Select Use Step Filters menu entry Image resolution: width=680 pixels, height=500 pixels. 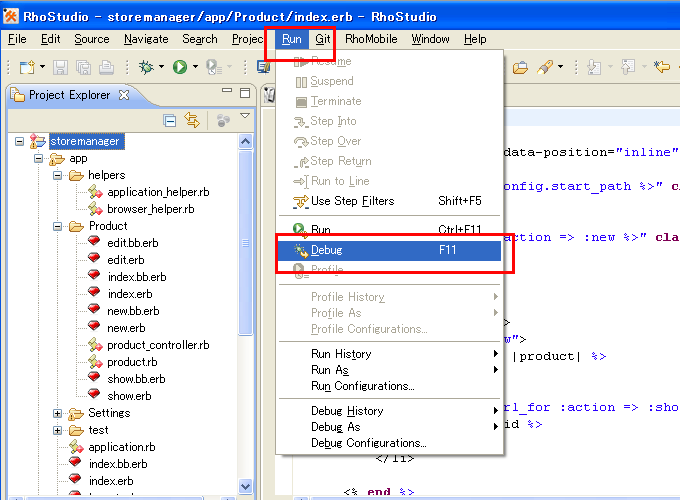click(389, 201)
